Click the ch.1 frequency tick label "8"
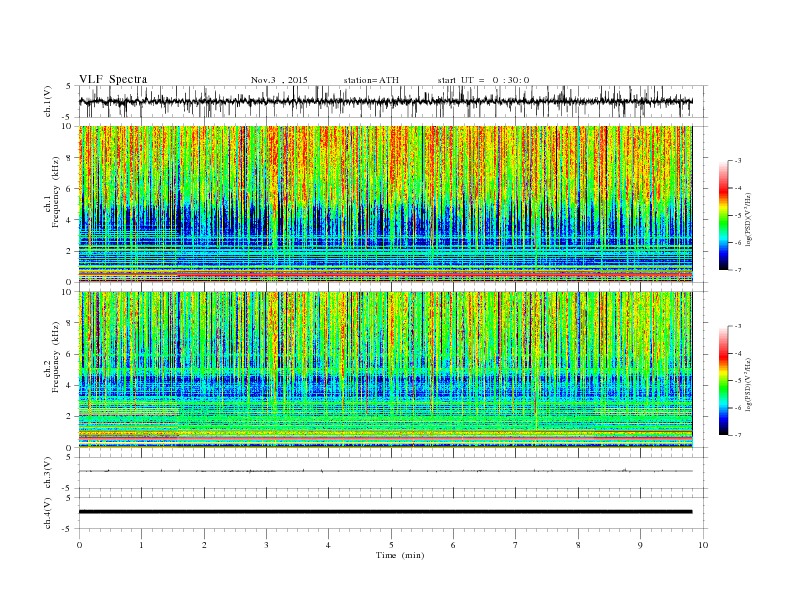The width and height of the screenshot is (792, 612). [69, 158]
